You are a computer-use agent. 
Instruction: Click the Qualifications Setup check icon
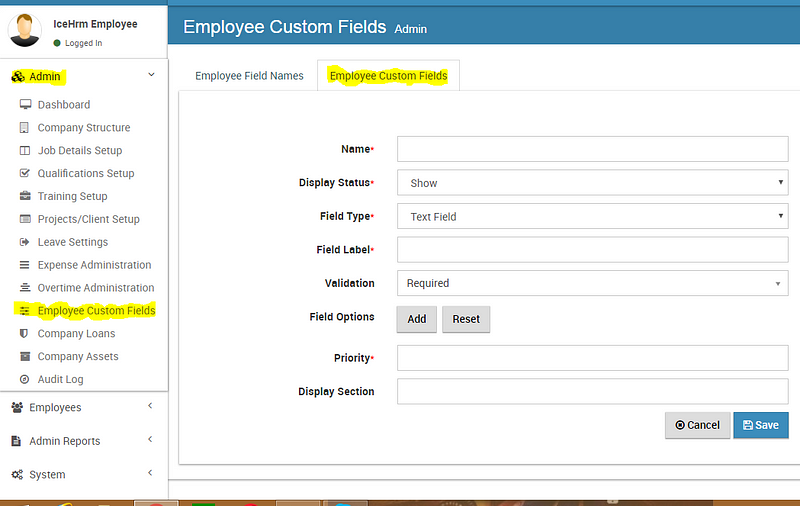click(24, 173)
